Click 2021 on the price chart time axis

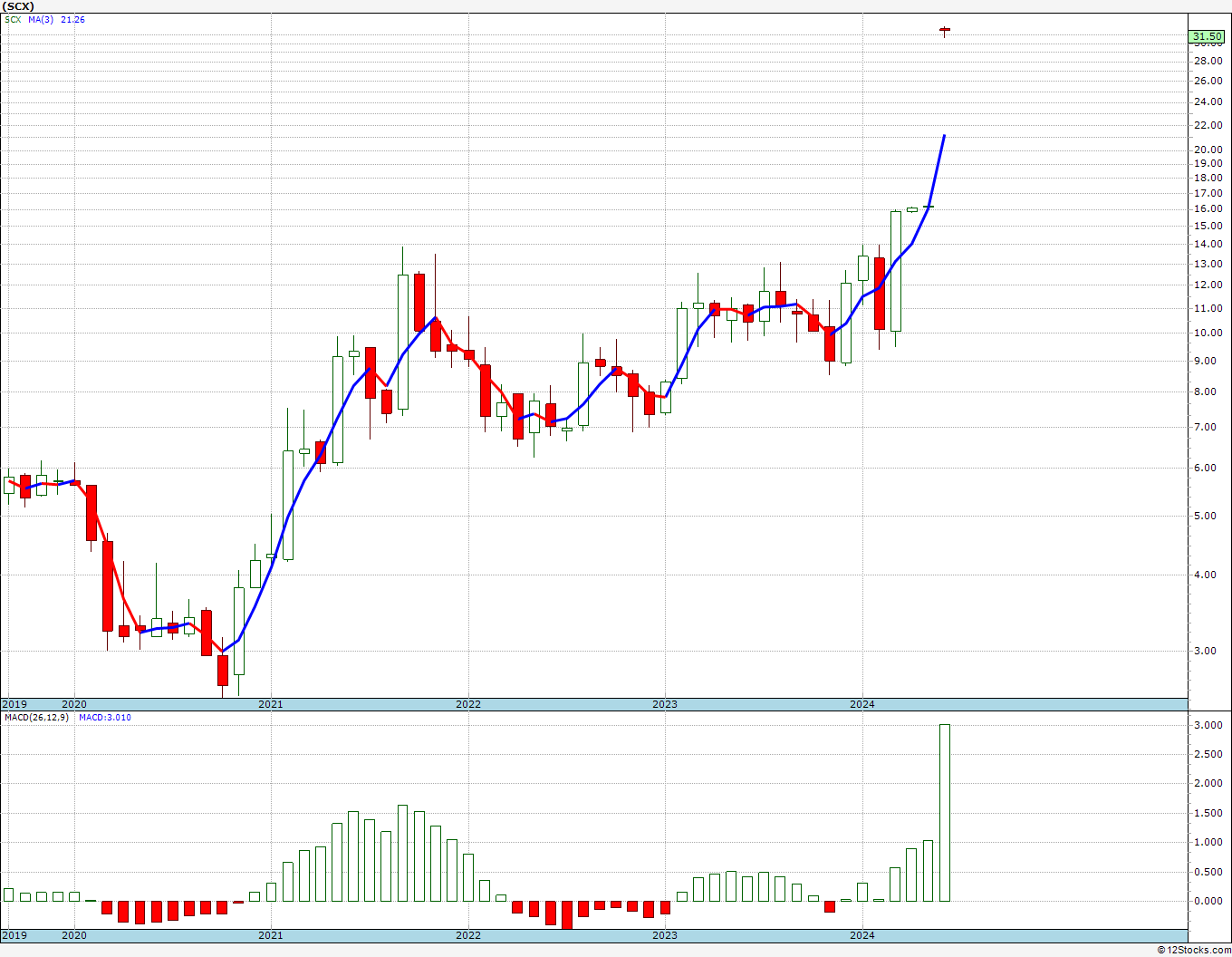point(270,704)
